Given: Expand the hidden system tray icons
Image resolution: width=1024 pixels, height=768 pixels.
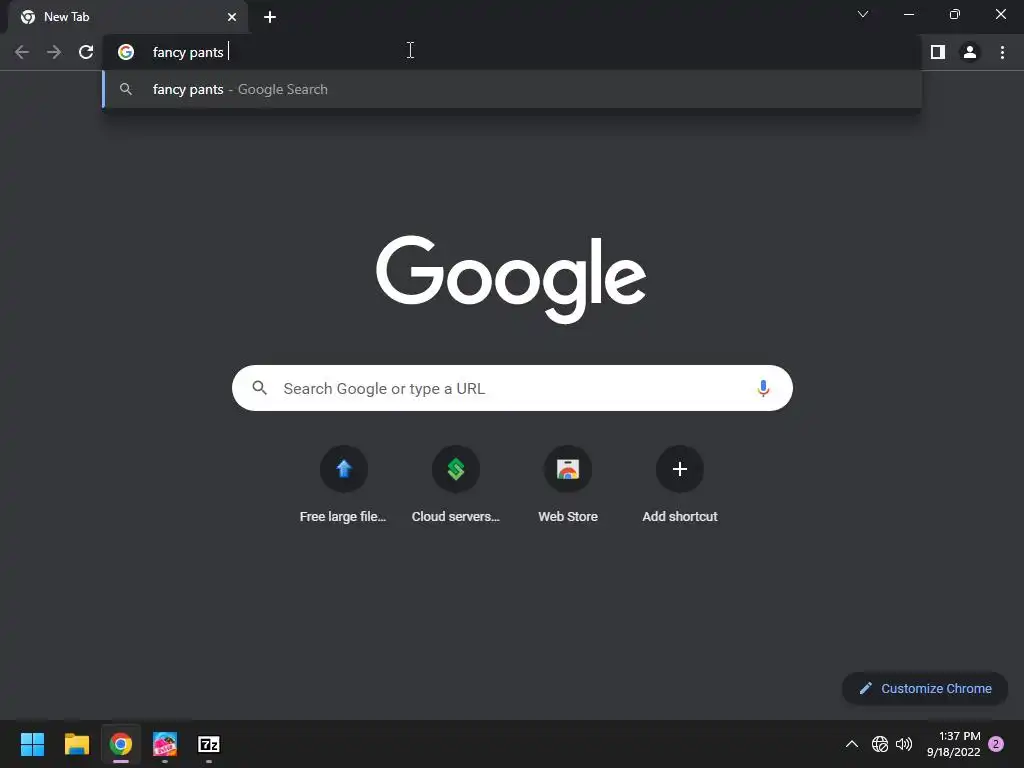Looking at the screenshot, I should click(852, 744).
